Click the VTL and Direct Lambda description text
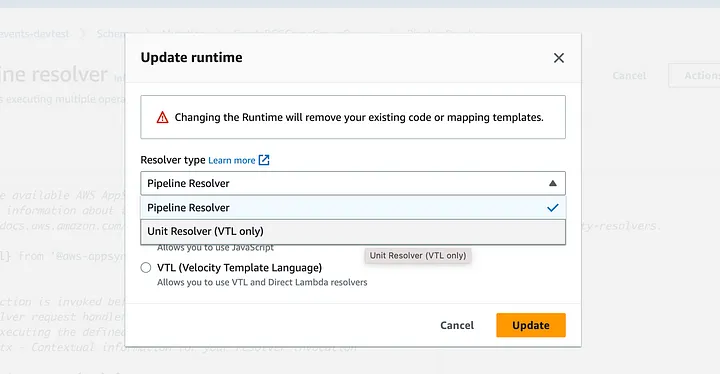This screenshot has width=720, height=374. [262, 282]
